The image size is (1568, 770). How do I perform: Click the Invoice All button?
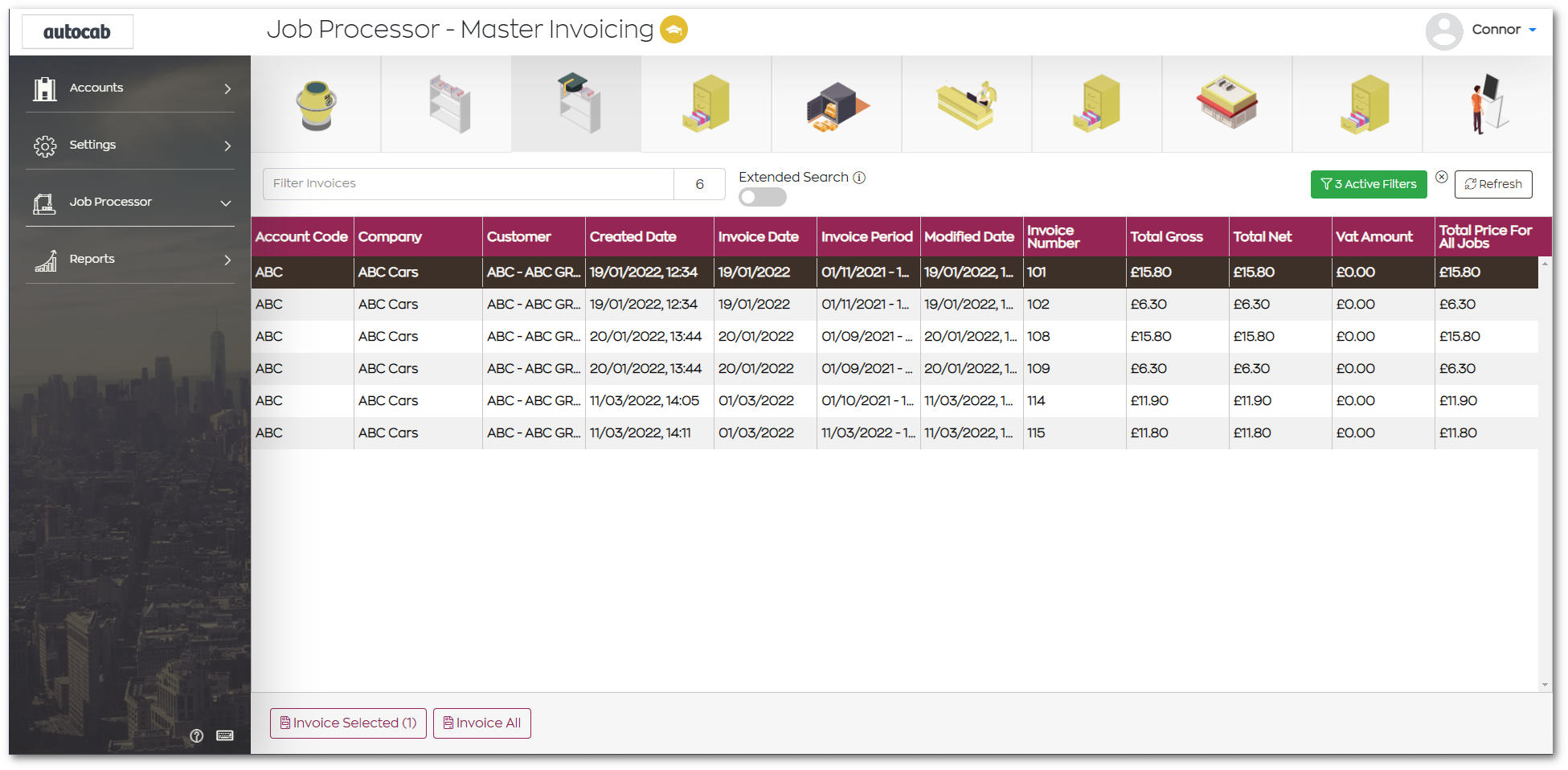click(x=482, y=723)
